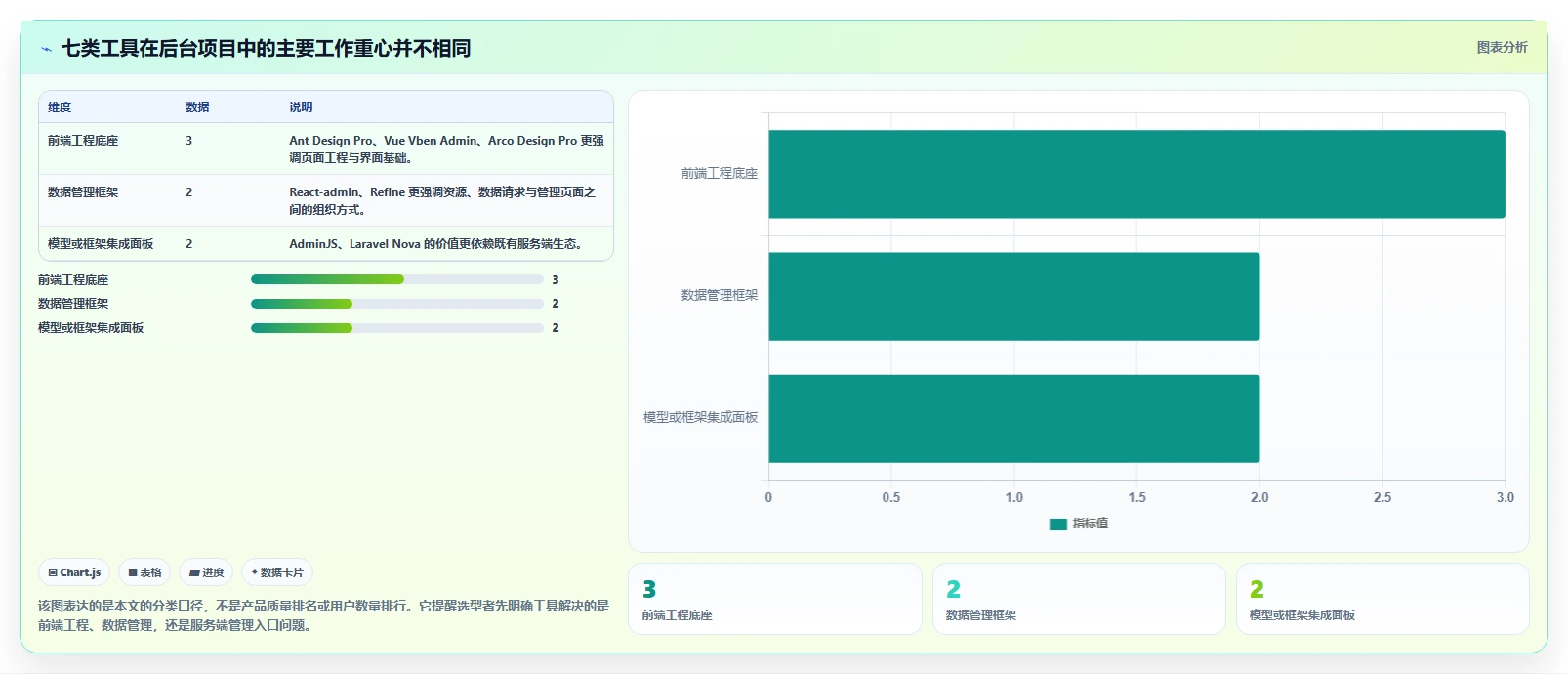Click the 指标值 legend label

pyautogui.click(x=1091, y=524)
